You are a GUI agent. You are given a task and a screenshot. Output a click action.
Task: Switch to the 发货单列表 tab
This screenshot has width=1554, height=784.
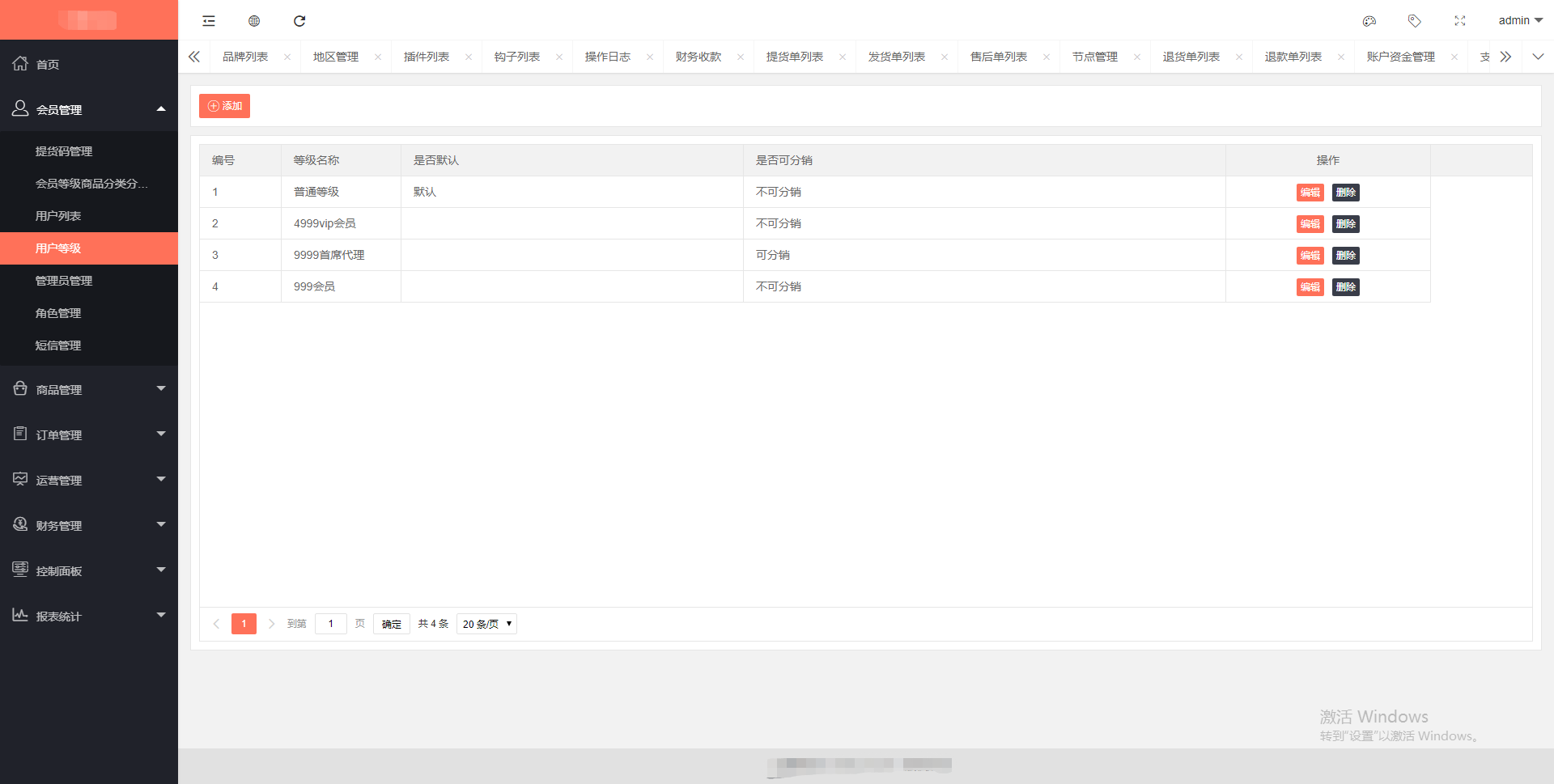[897, 57]
